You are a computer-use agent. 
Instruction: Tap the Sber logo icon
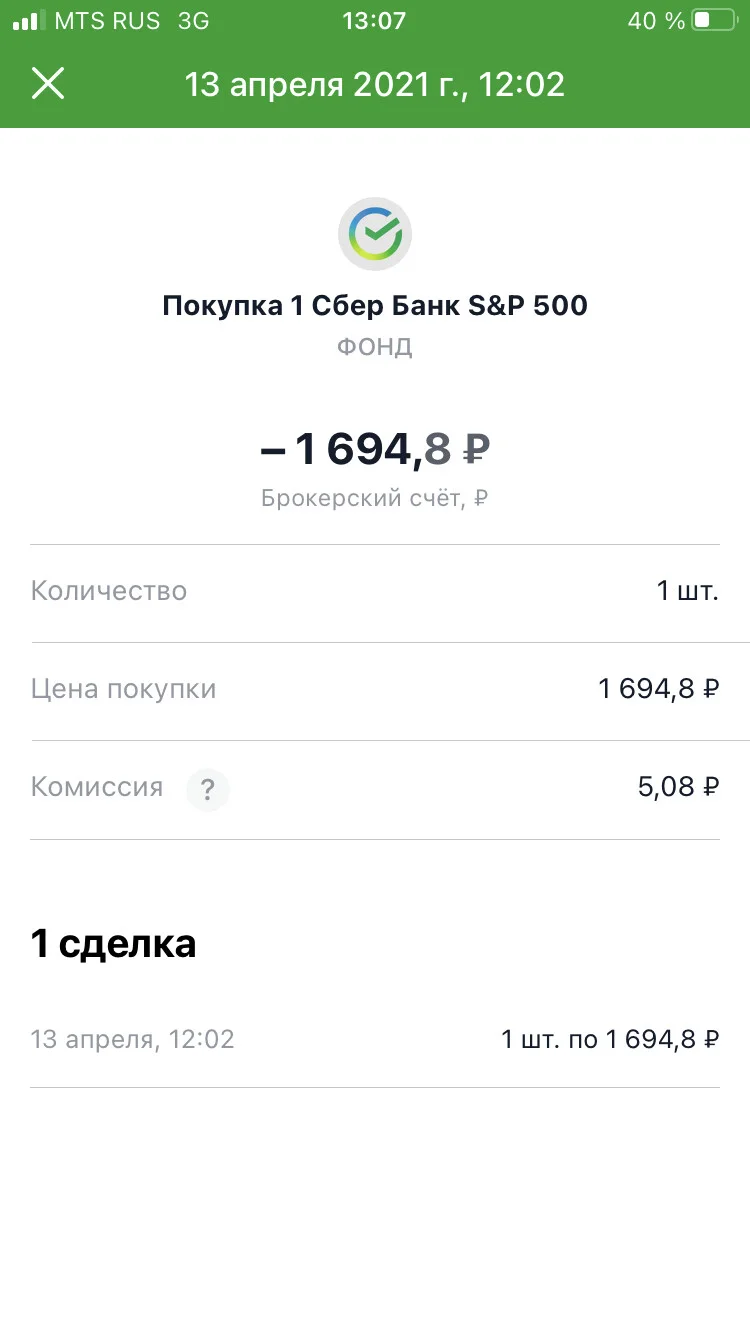tap(375, 234)
